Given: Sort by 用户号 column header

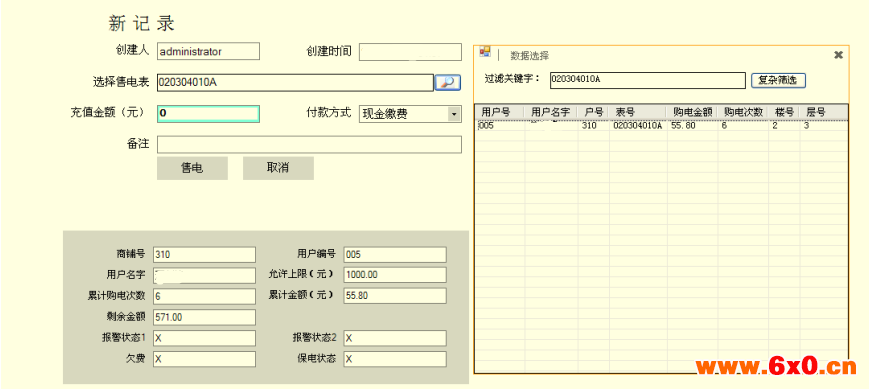Looking at the screenshot, I should (499, 112).
